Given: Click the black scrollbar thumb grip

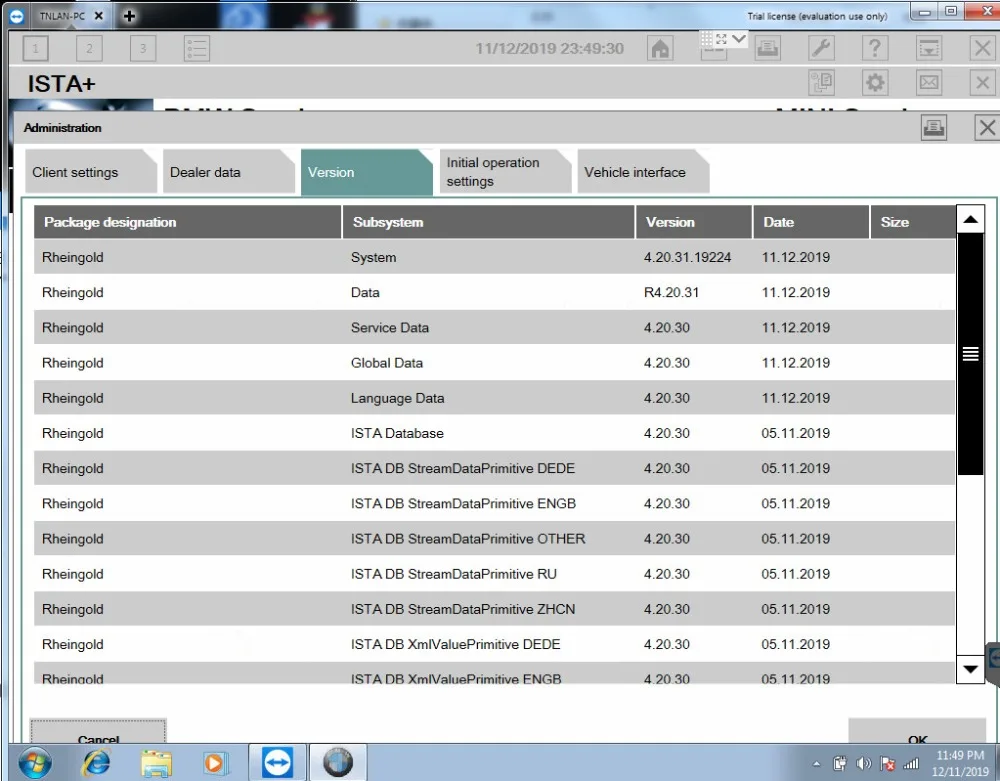Looking at the screenshot, I should (x=971, y=354).
